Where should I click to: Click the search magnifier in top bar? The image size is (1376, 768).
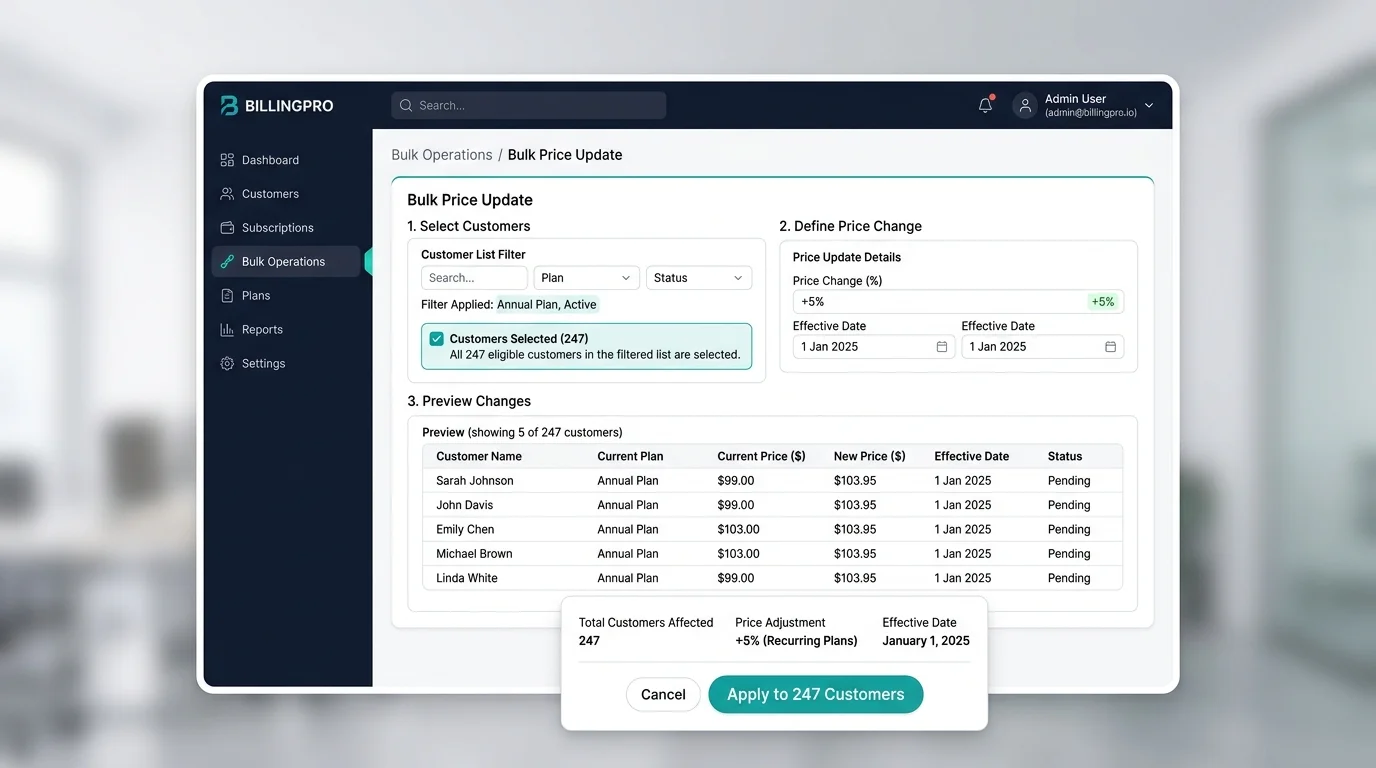pos(405,105)
